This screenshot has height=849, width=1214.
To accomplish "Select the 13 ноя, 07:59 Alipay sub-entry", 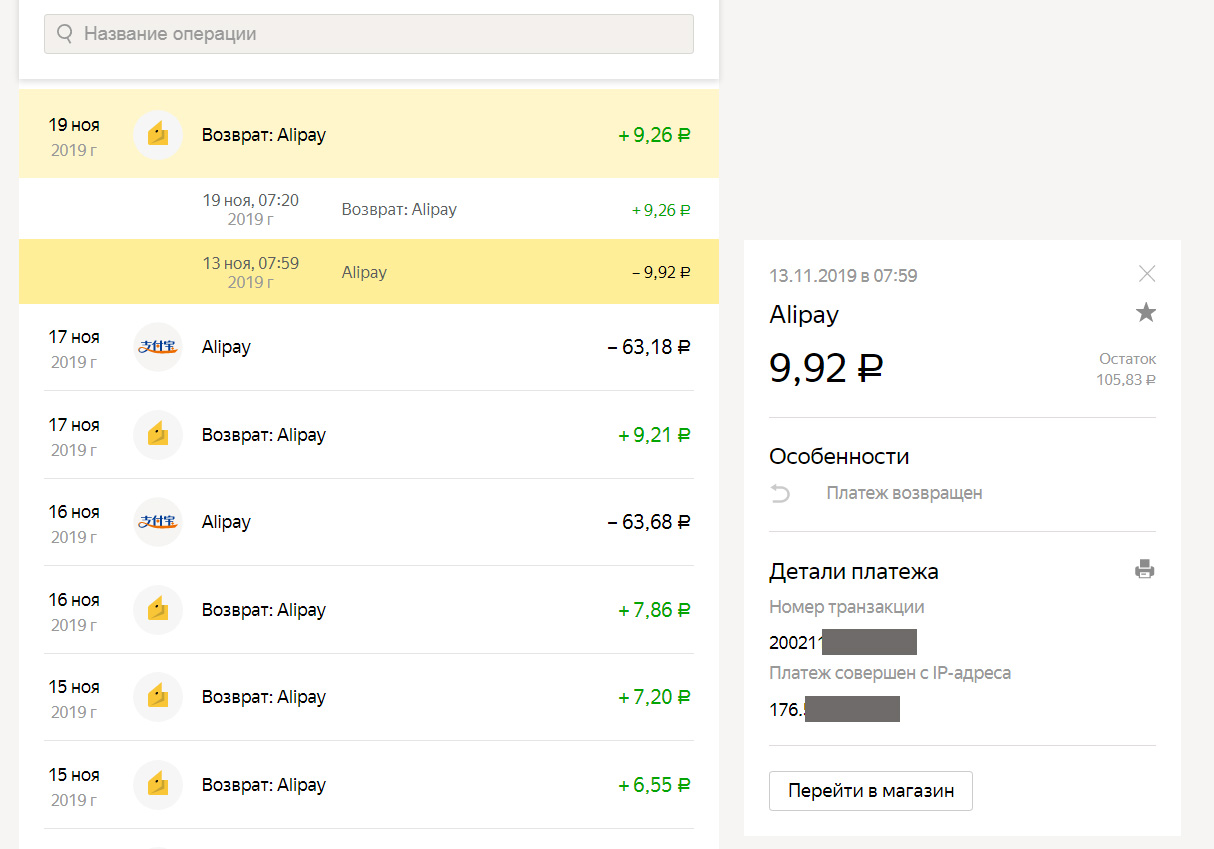I will pyautogui.click(x=369, y=272).
